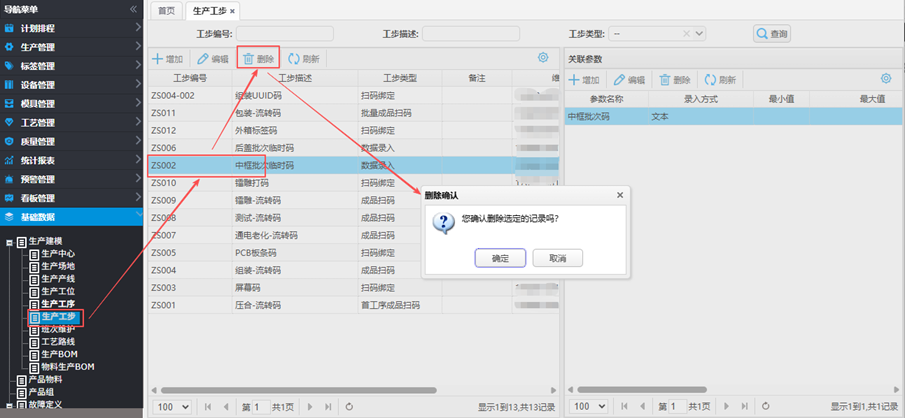Screen dimensions: 905x418
Task: Click the 看板管理 monitor icon
Action: [9, 198]
